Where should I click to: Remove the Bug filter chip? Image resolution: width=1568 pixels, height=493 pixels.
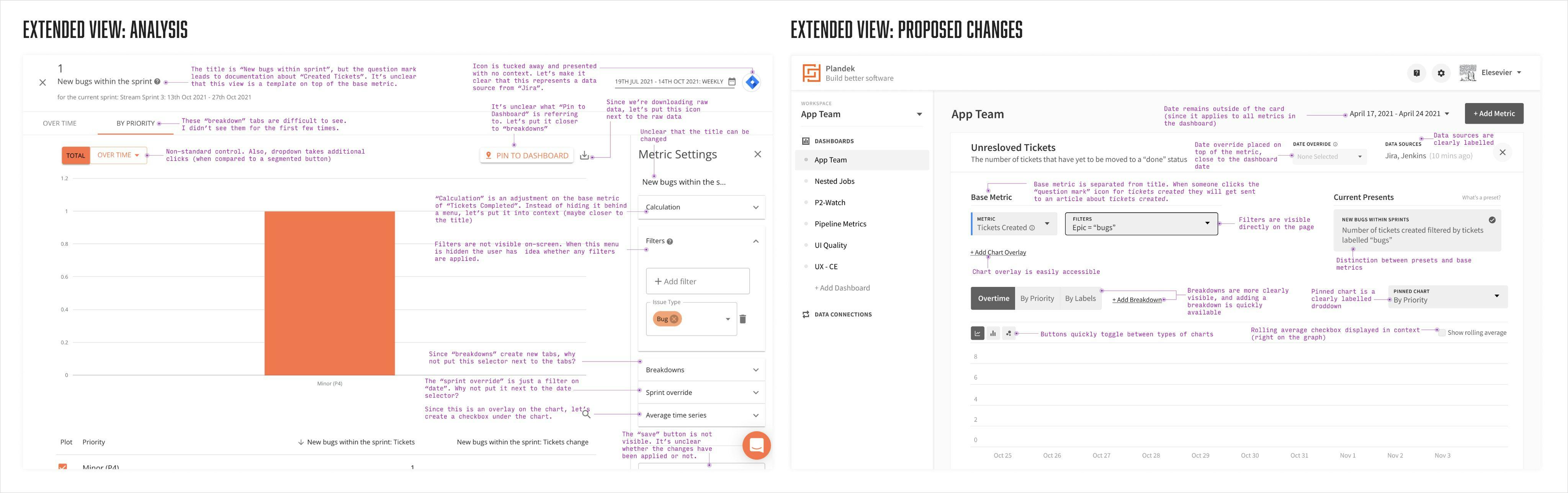[674, 319]
